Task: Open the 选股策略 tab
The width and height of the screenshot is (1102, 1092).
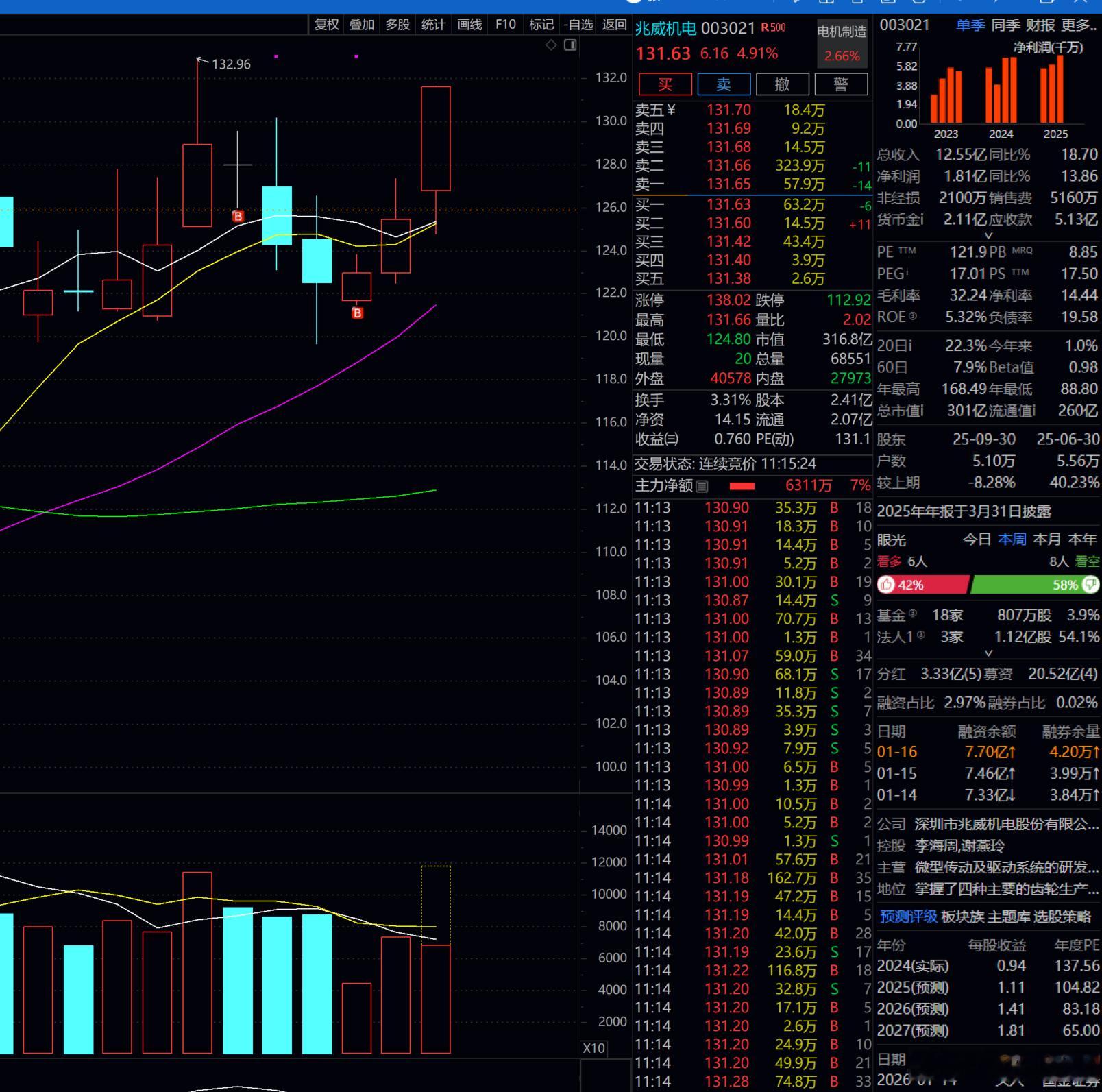Action: click(1062, 917)
